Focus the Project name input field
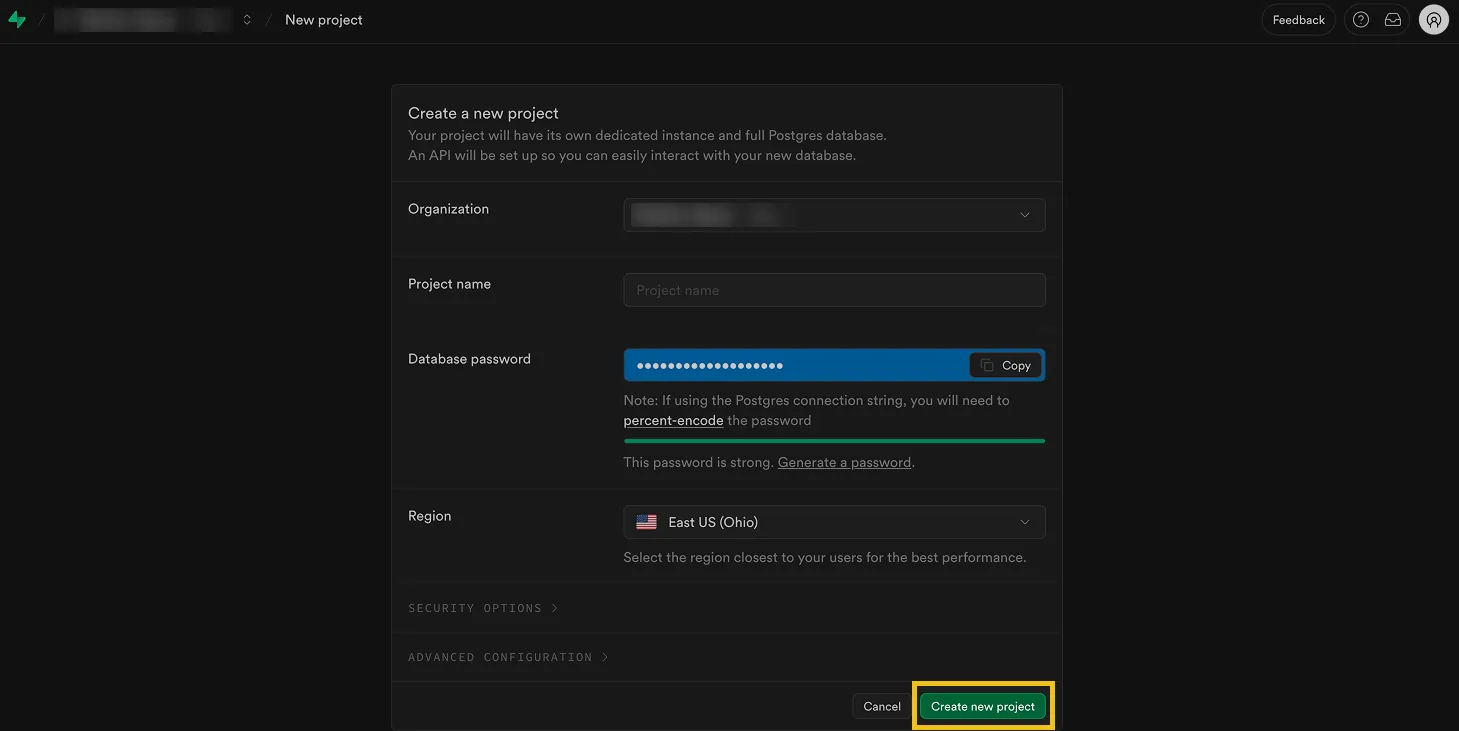This screenshot has width=1459, height=731. click(834, 290)
